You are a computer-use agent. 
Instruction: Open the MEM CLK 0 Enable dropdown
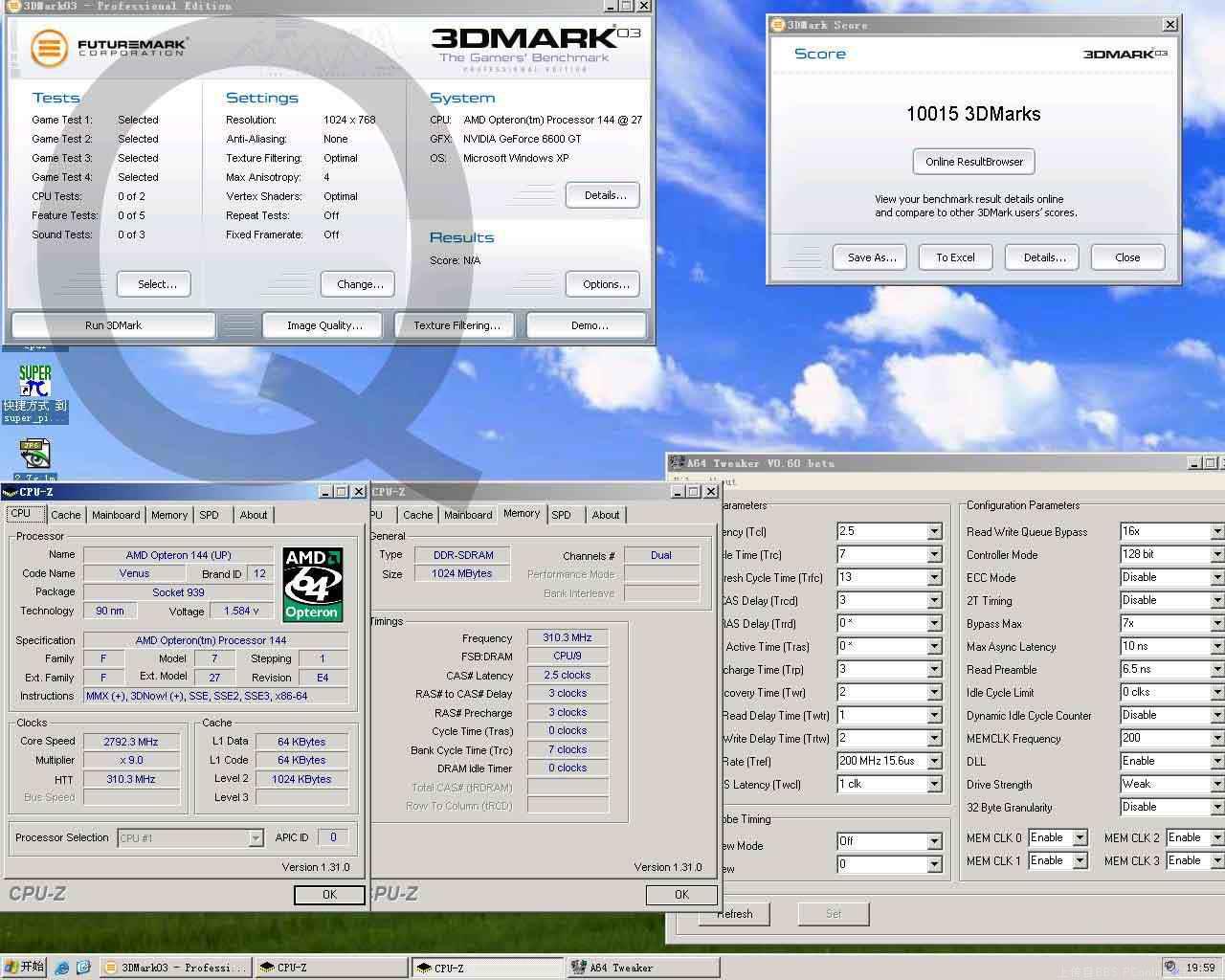click(1058, 837)
